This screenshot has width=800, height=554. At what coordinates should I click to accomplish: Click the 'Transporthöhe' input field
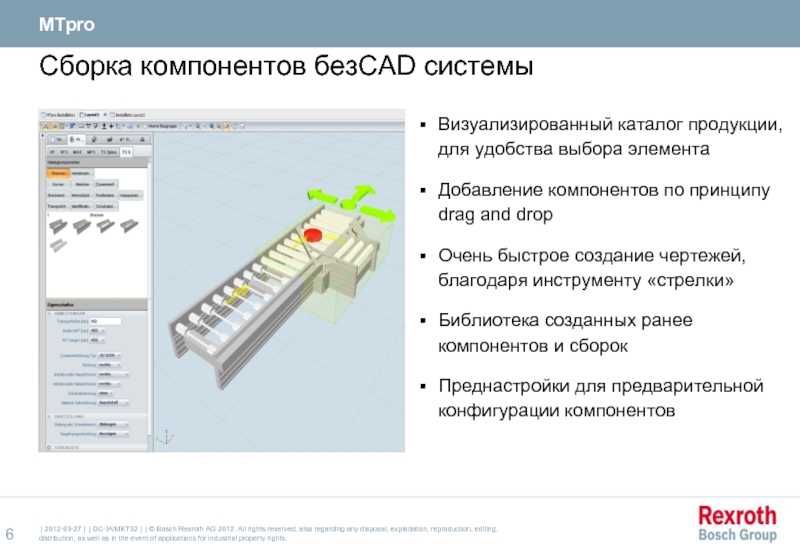[105, 321]
